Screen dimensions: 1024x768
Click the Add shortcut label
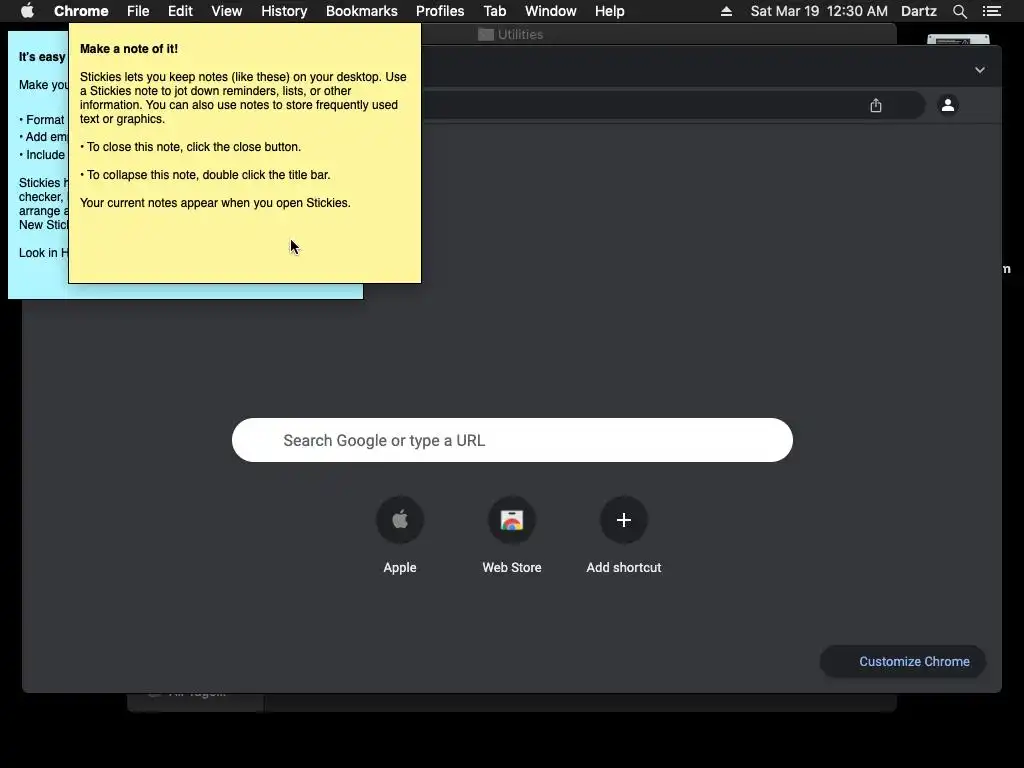(x=624, y=568)
